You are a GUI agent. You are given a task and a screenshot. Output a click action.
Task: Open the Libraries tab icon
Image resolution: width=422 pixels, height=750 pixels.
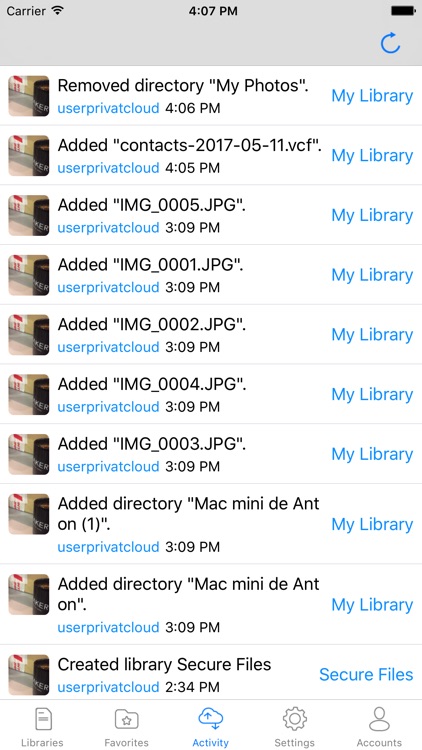[42, 719]
